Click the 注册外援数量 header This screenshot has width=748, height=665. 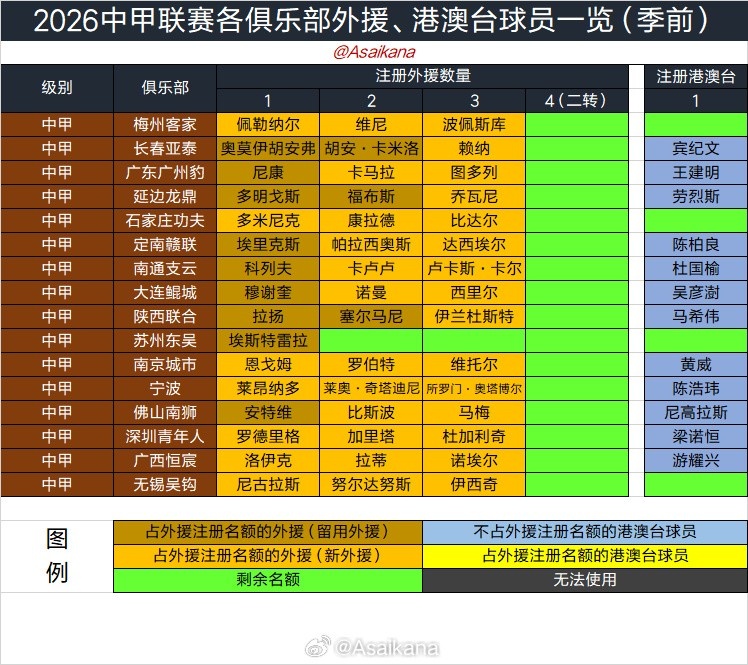click(x=423, y=76)
